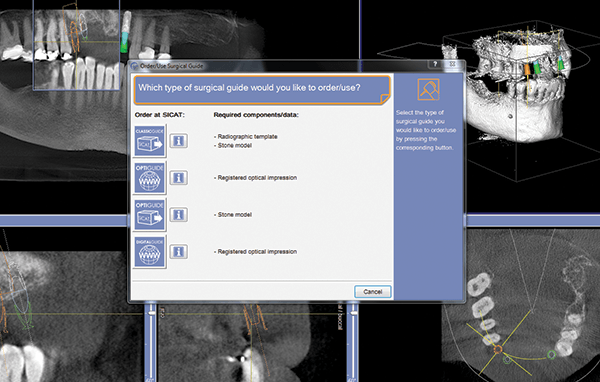Screen dimensions: 600x382
Task: Show info for OptiGuide stone model option
Action: point(178,215)
